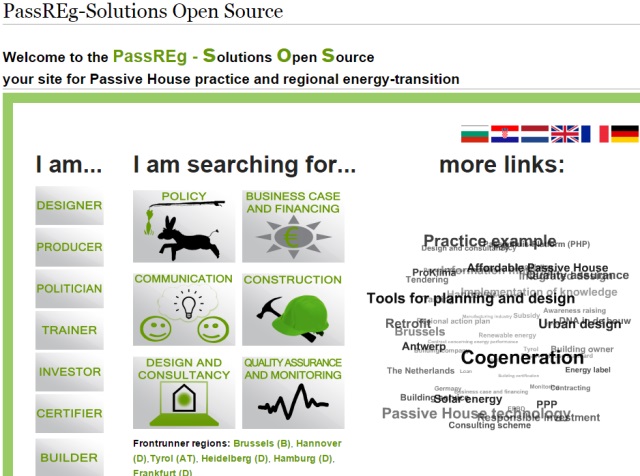
Task: Open the Policy tile with donkey
Action: point(183,227)
